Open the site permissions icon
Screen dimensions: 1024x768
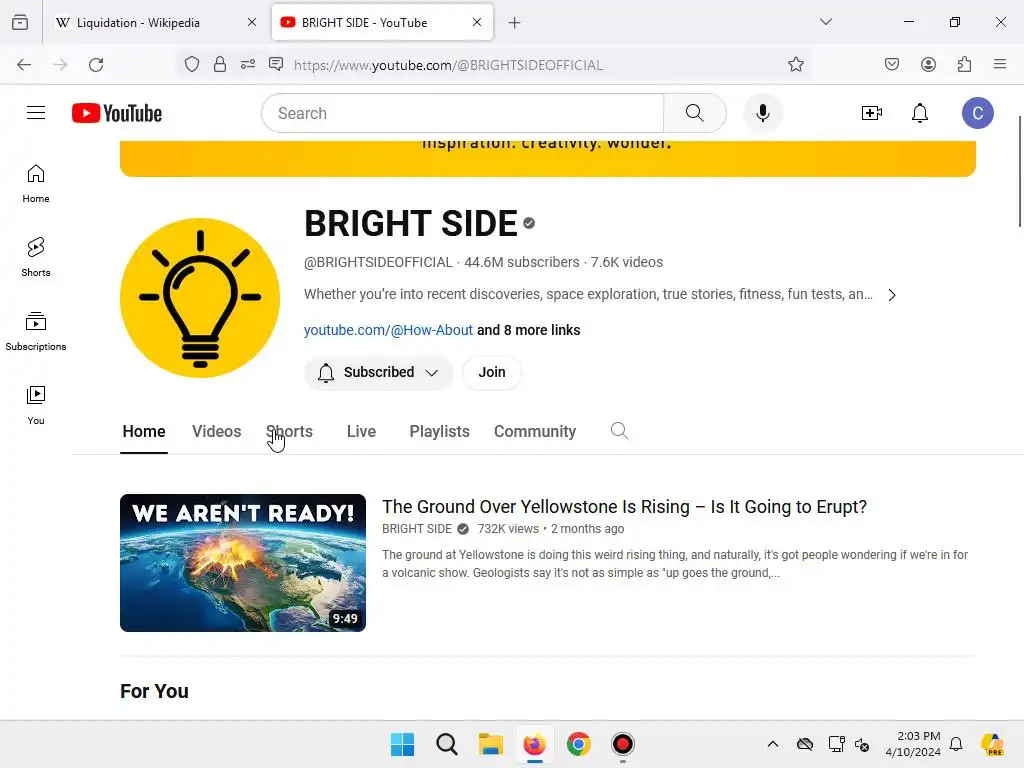coord(248,65)
